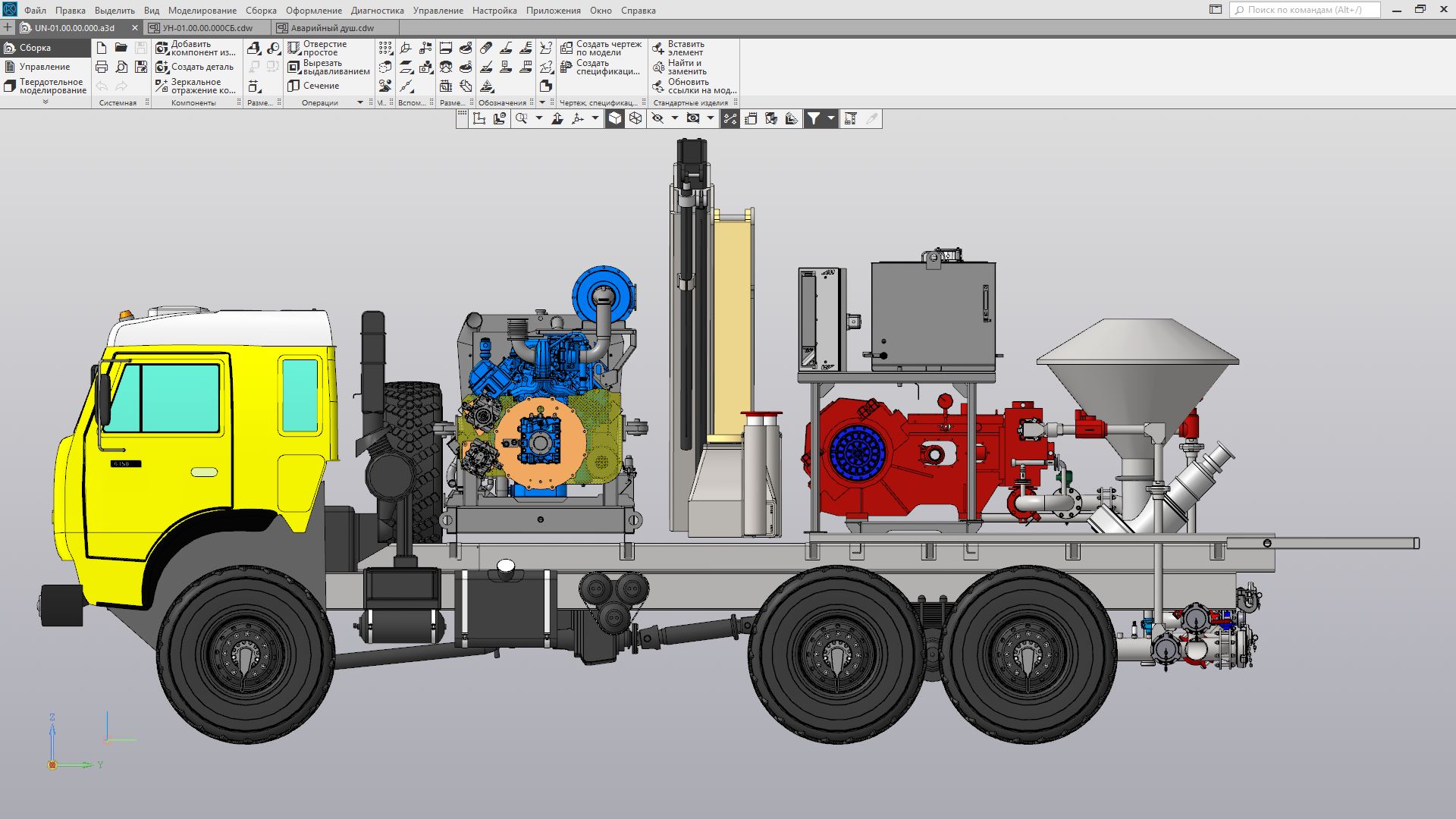
Task: Open the filter funnel dropdown arrow
Action: [x=831, y=118]
